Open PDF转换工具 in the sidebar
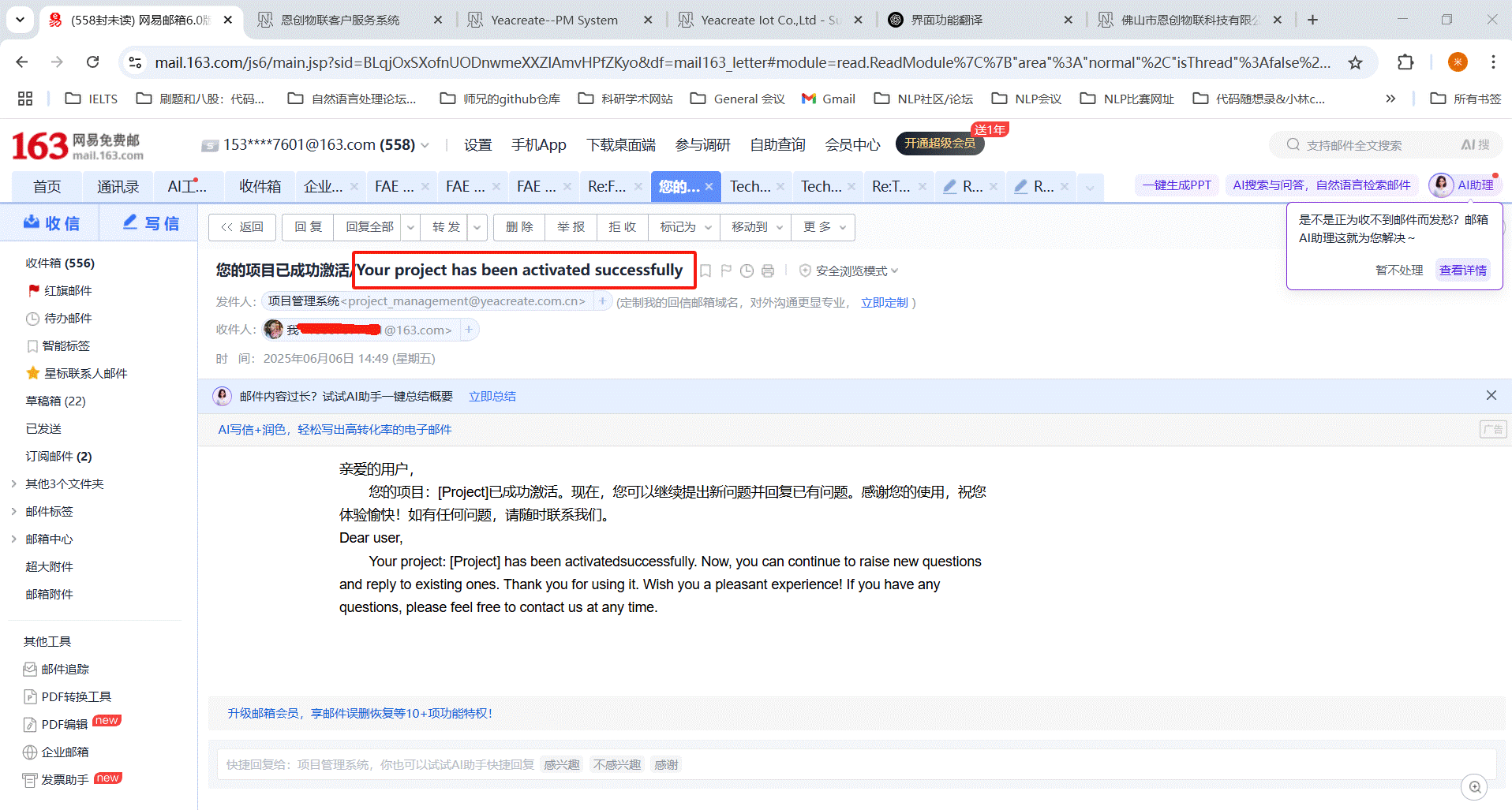Screen dimensions: 1512x810 click(76, 696)
